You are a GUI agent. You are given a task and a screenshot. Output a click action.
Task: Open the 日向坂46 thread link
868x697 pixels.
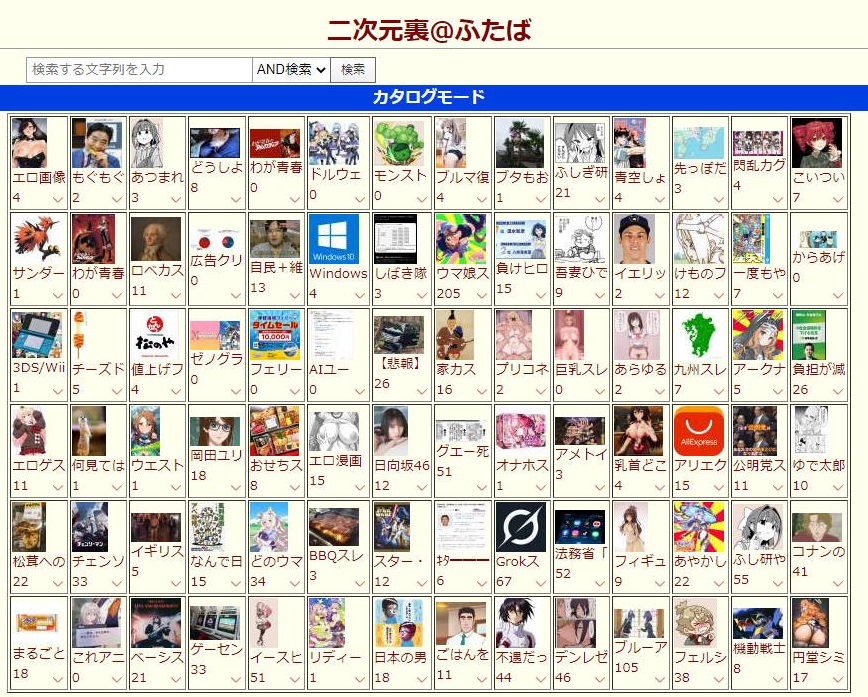401,465
